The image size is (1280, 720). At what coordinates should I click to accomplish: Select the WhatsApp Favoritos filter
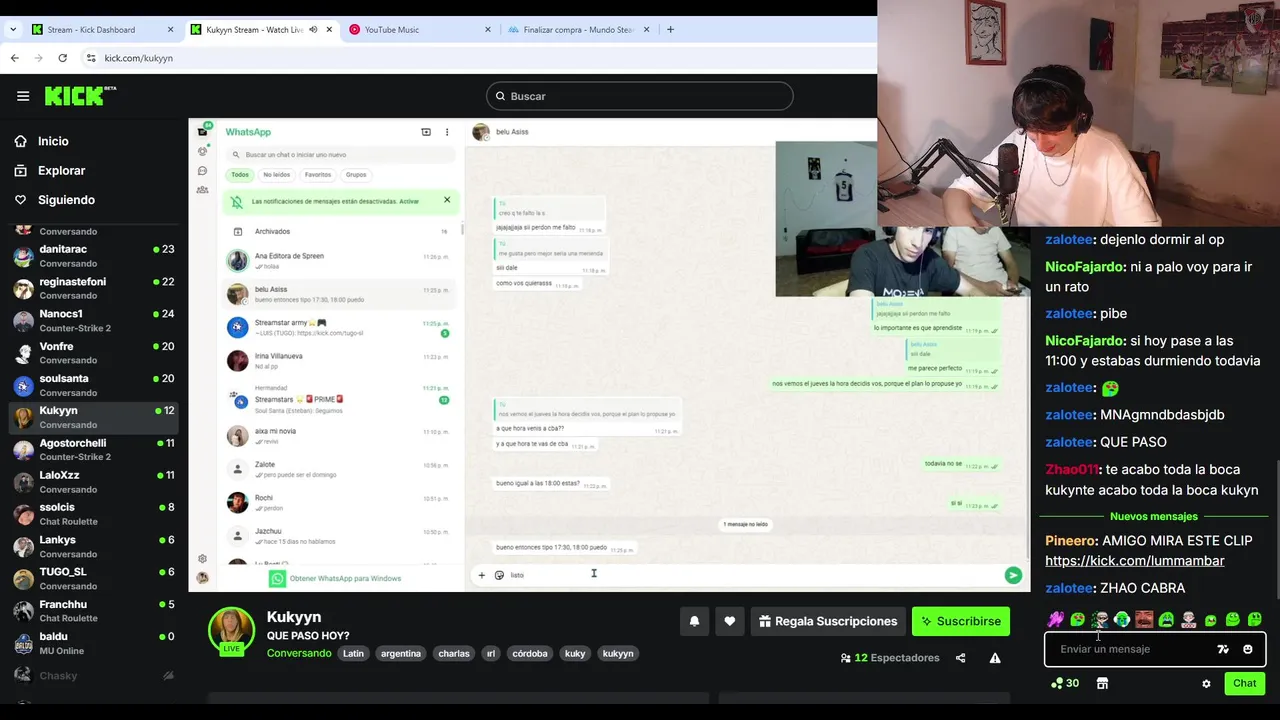[318, 175]
